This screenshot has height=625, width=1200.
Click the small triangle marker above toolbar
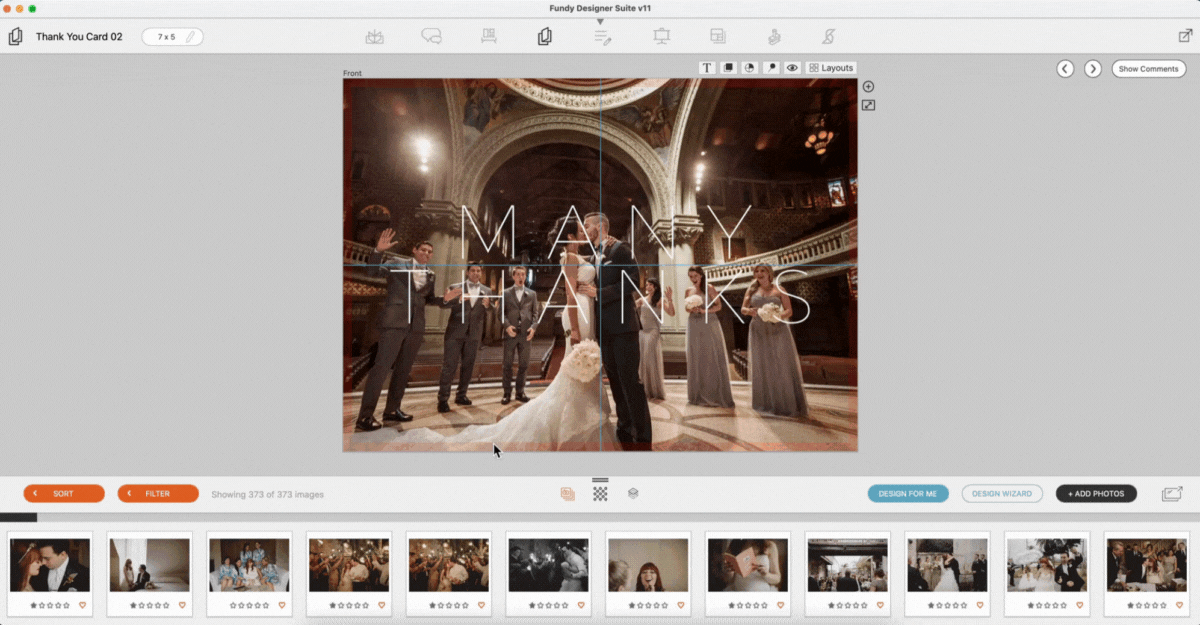[x=600, y=21]
